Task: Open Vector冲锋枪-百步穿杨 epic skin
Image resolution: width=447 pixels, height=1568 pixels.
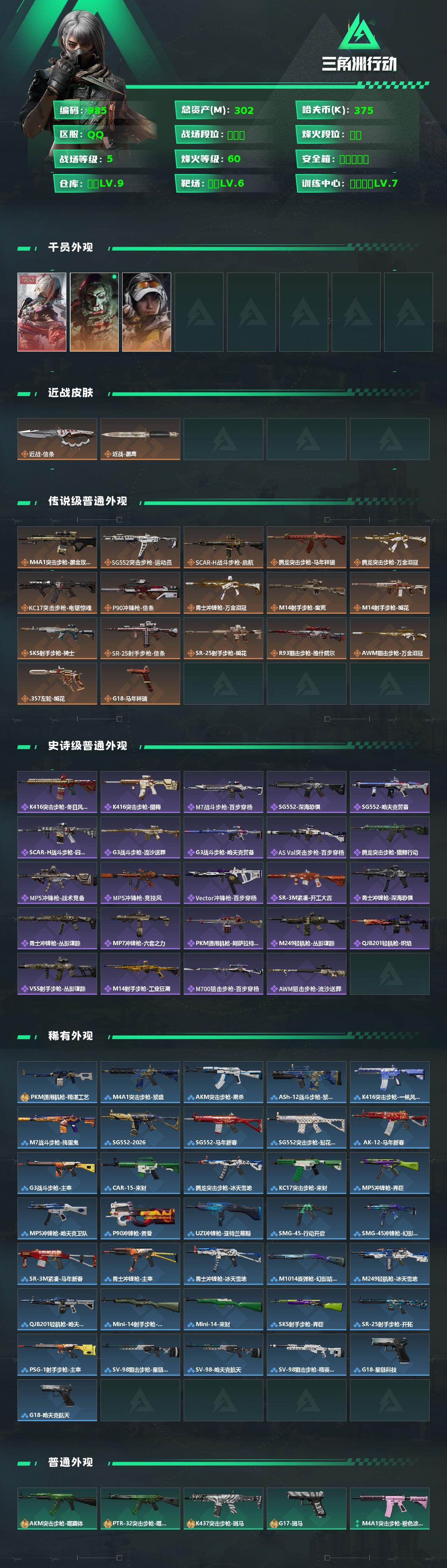Action: [223, 883]
